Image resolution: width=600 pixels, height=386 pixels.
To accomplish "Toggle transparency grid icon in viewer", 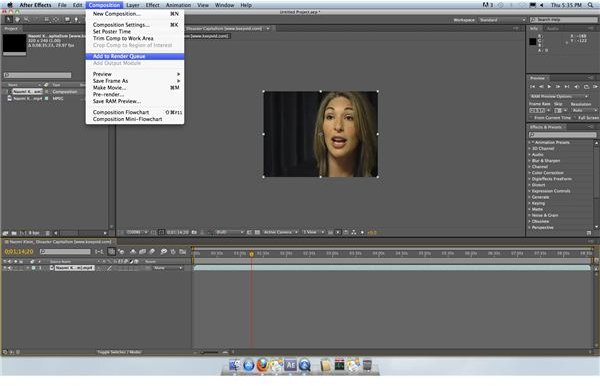I will [x=258, y=233].
